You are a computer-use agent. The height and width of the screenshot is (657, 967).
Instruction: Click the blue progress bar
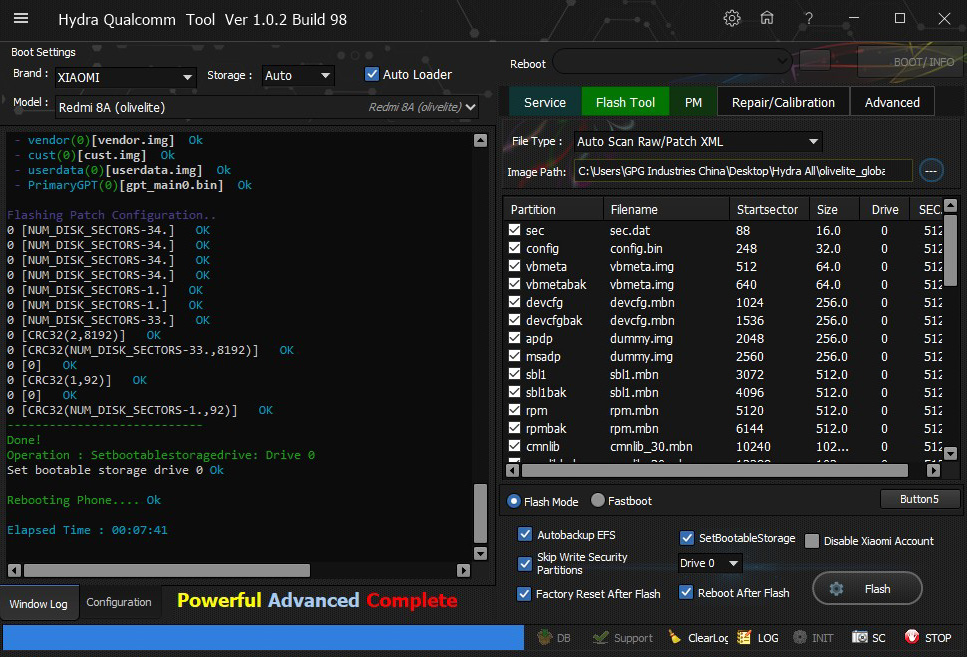(263, 637)
